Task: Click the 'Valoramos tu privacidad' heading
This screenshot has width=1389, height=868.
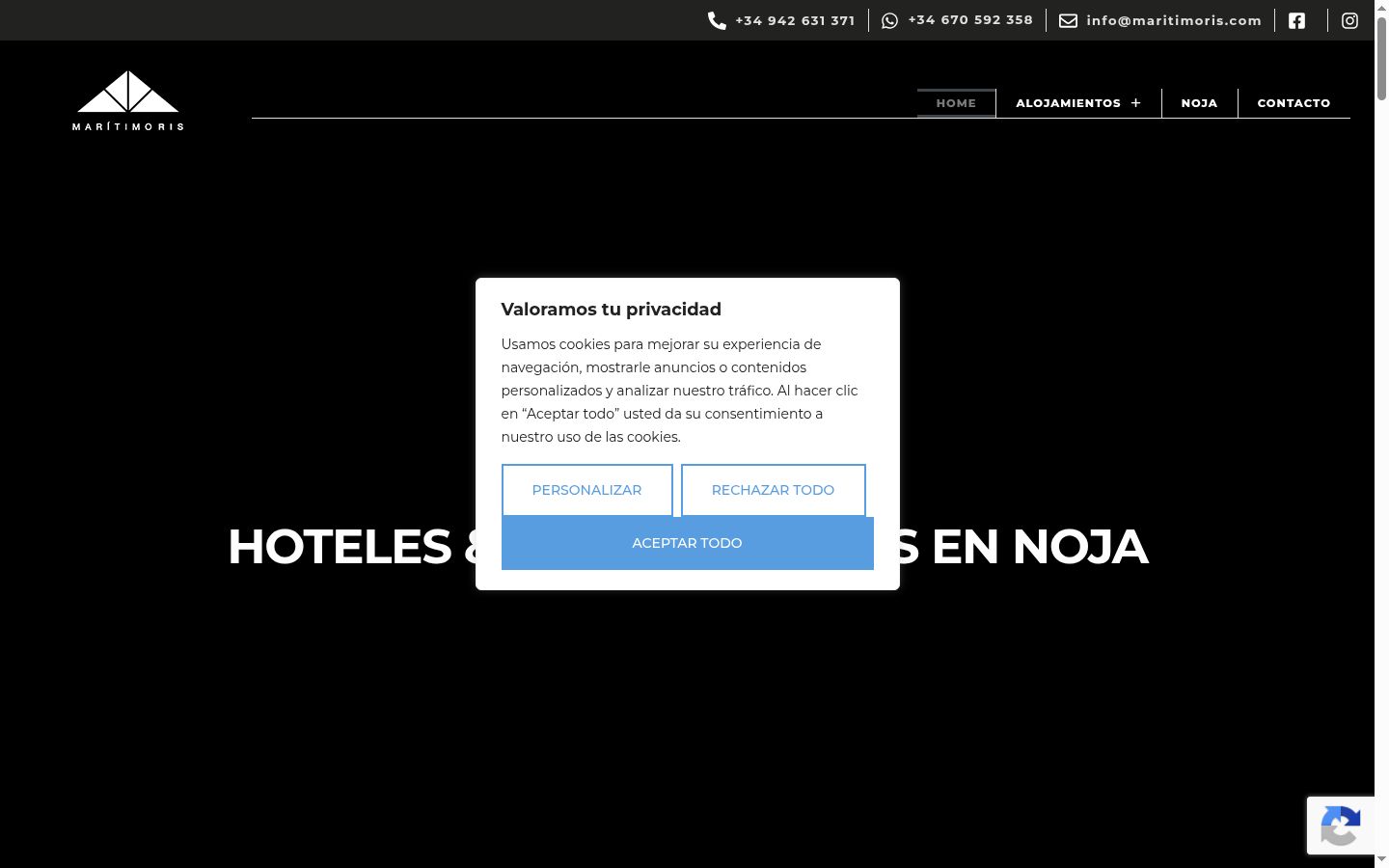Action: point(611,310)
